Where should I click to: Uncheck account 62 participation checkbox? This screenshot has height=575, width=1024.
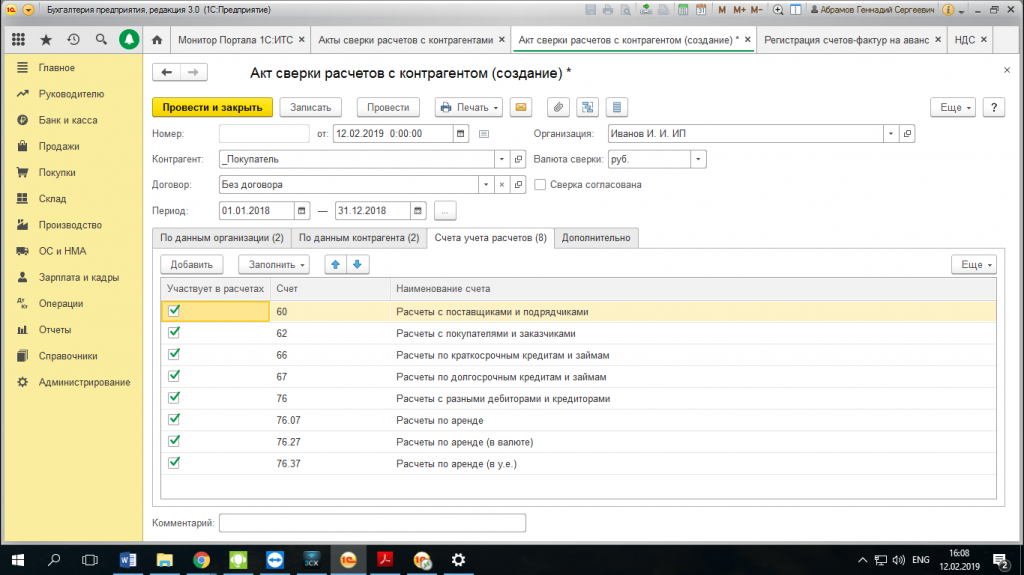point(174,333)
